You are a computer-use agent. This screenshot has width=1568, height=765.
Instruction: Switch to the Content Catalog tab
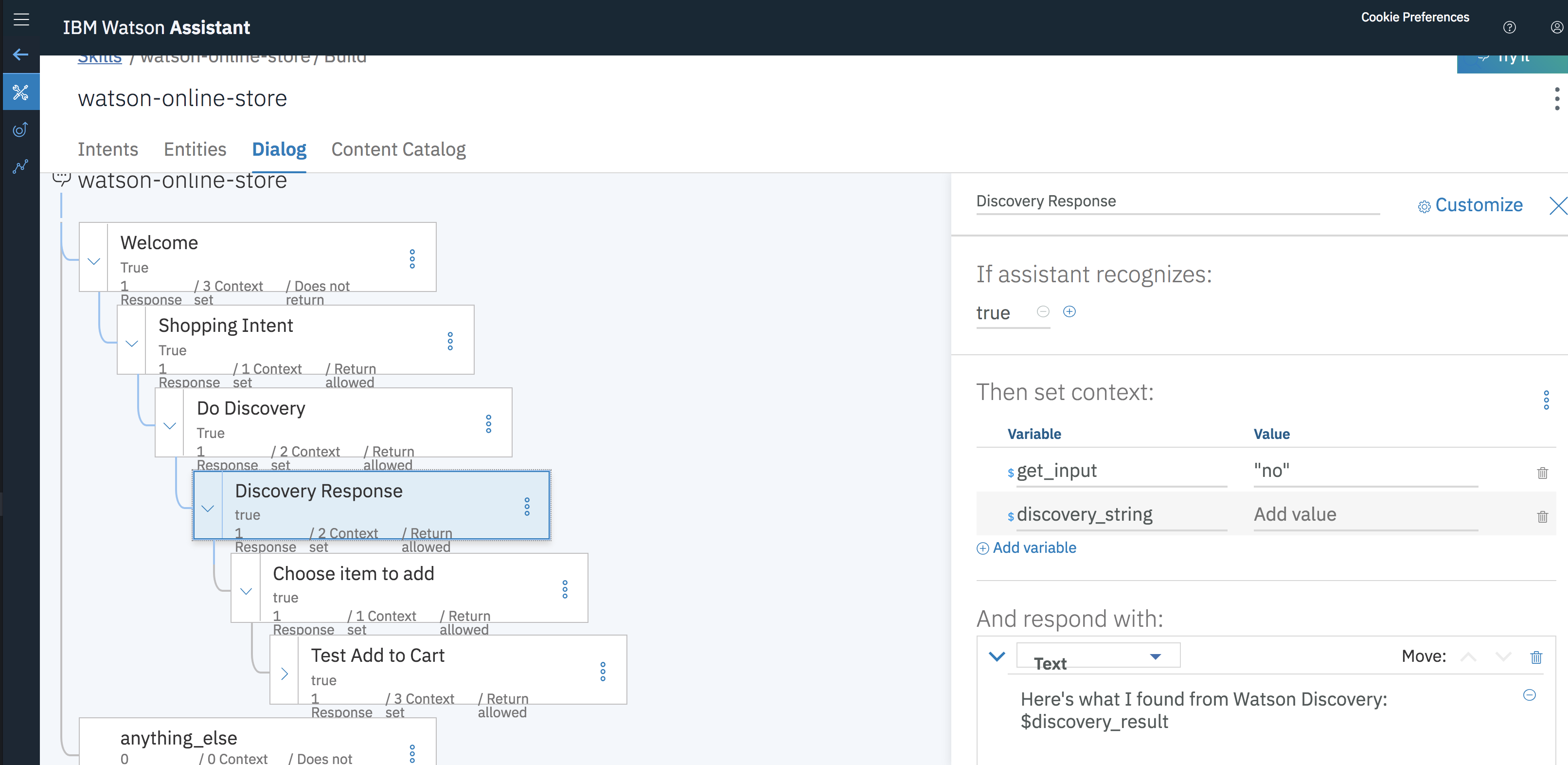398,149
